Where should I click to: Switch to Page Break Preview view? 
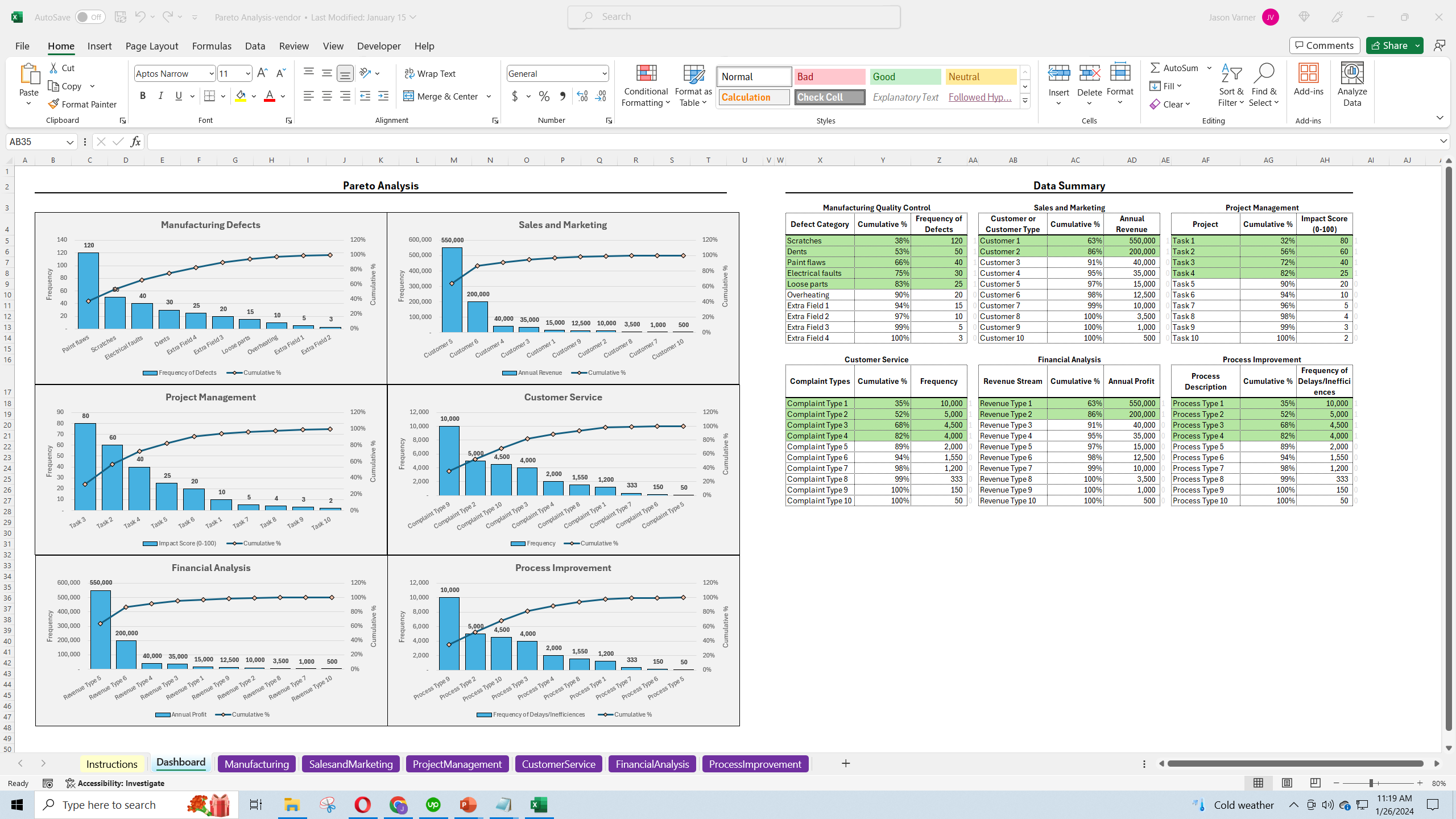tap(1315, 783)
